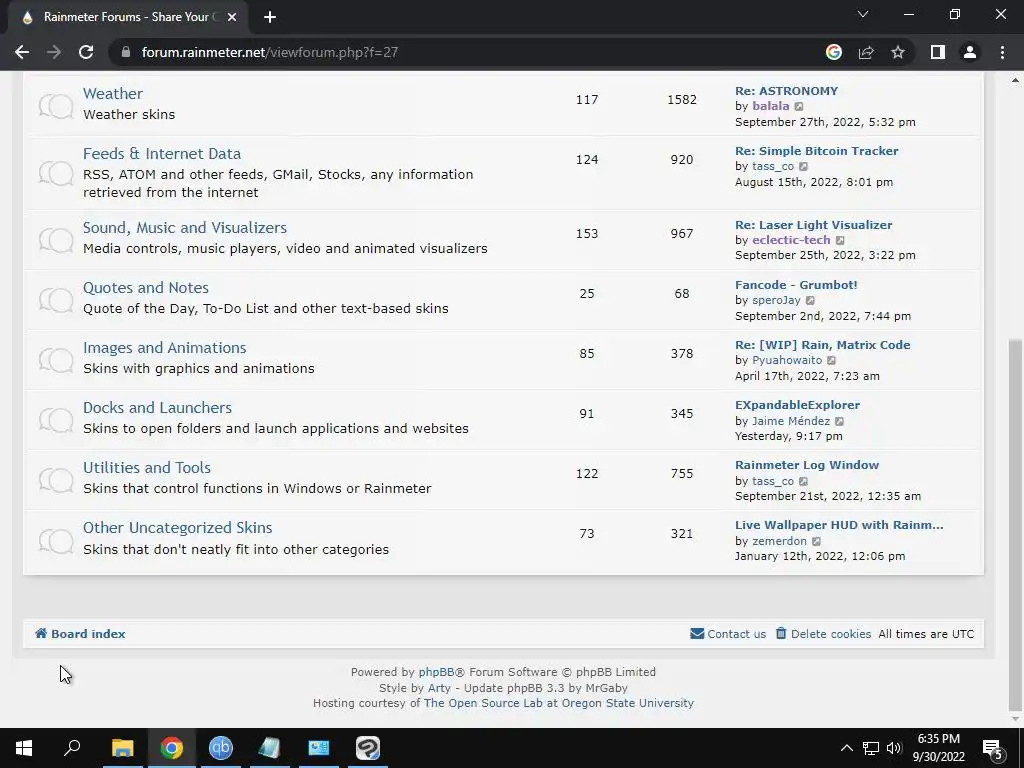
Task: Click forum icon beside Quotes and Notes
Action: [x=56, y=300]
